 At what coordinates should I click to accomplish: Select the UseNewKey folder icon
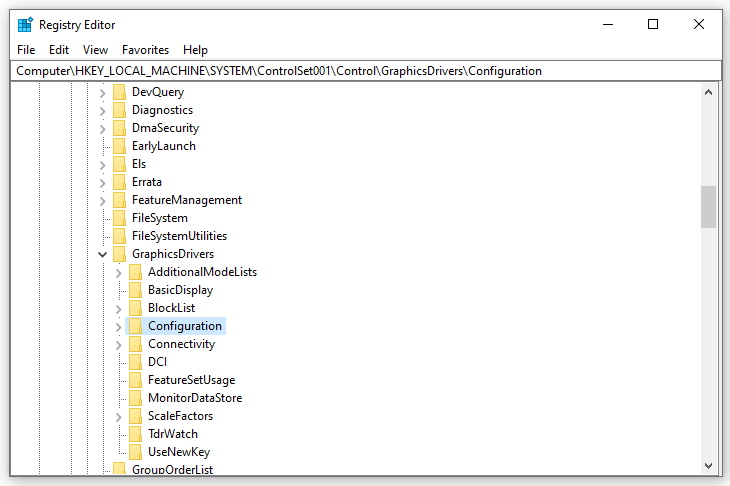135,452
